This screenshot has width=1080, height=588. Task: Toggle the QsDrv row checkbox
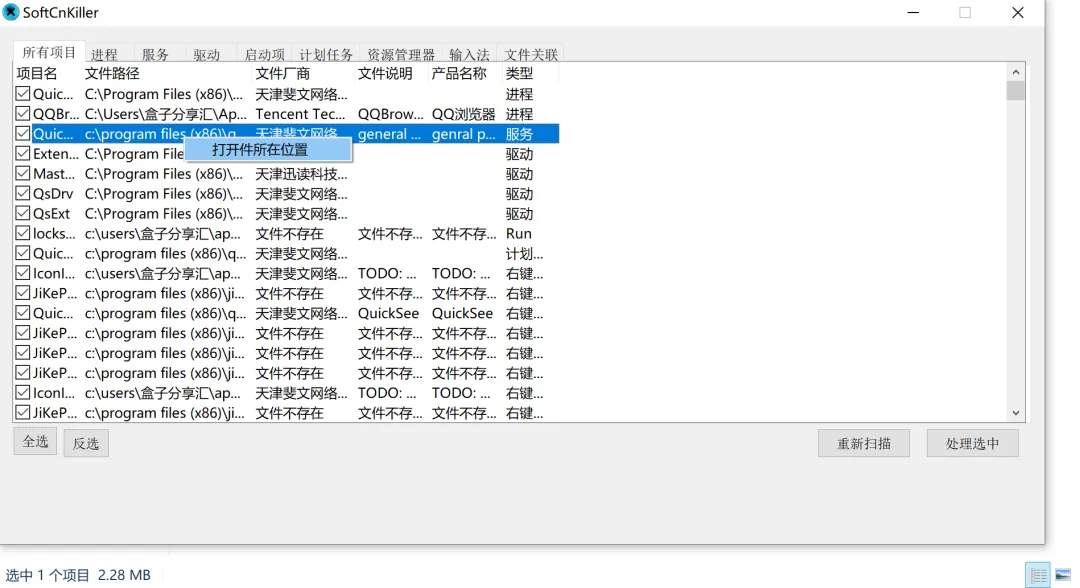[x=23, y=193]
